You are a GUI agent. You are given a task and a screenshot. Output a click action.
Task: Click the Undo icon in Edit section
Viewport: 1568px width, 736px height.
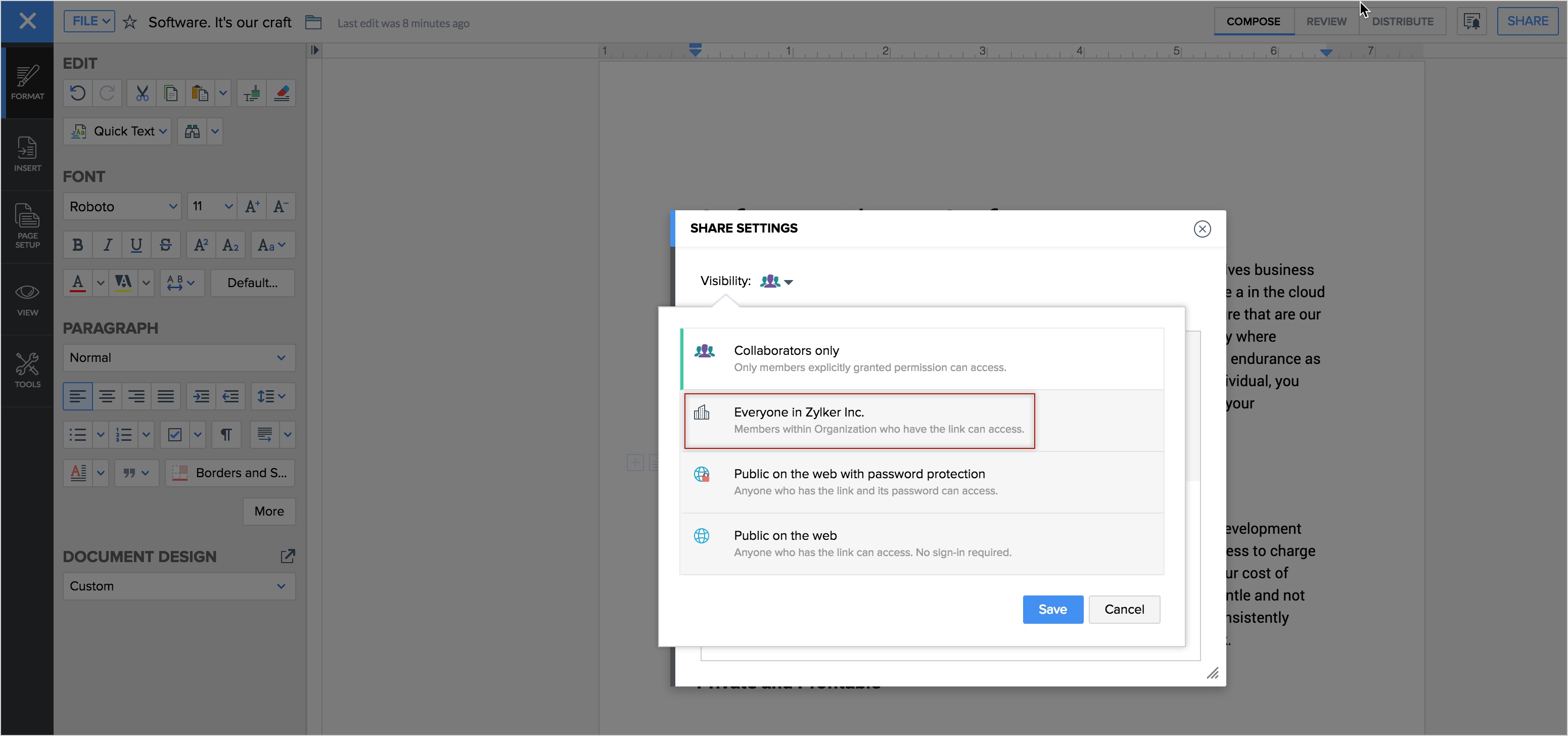pyautogui.click(x=77, y=93)
